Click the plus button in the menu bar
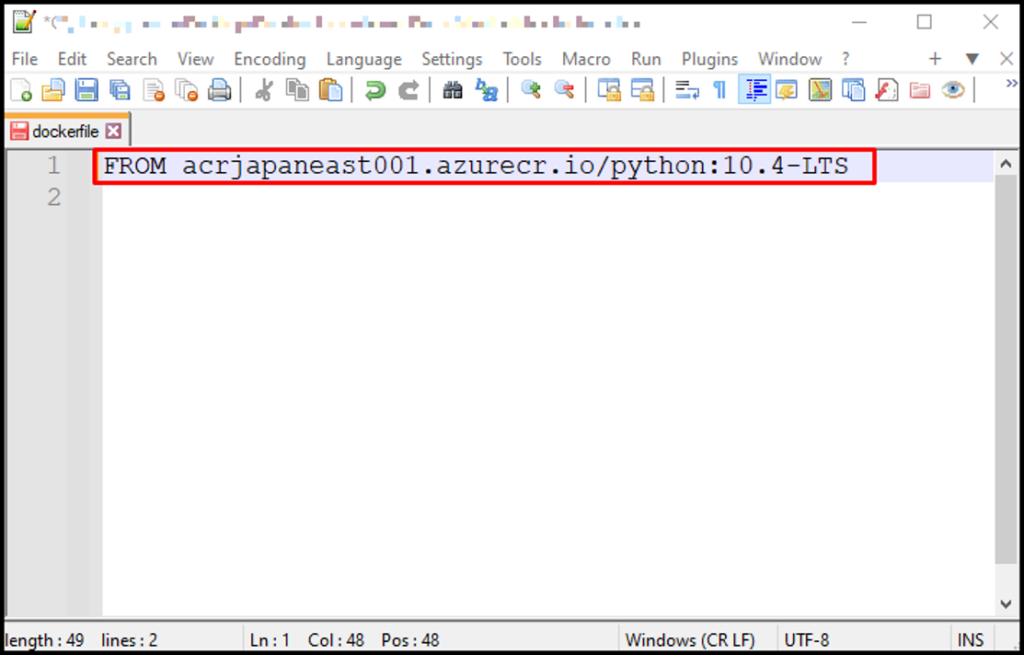 pos(935,59)
